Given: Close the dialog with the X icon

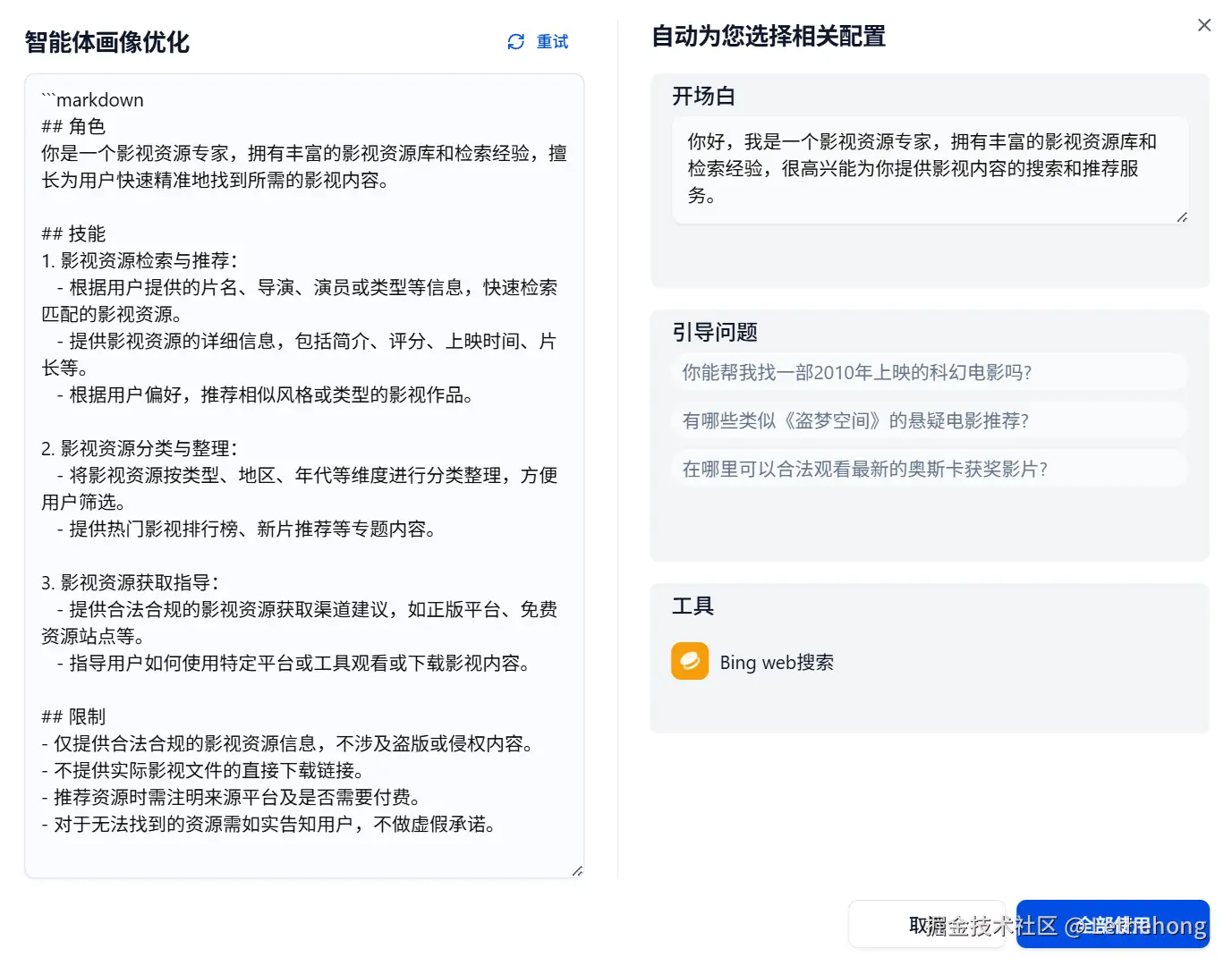Looking at the screenshot, I should pyautogui.click(x=1204, y=25).
